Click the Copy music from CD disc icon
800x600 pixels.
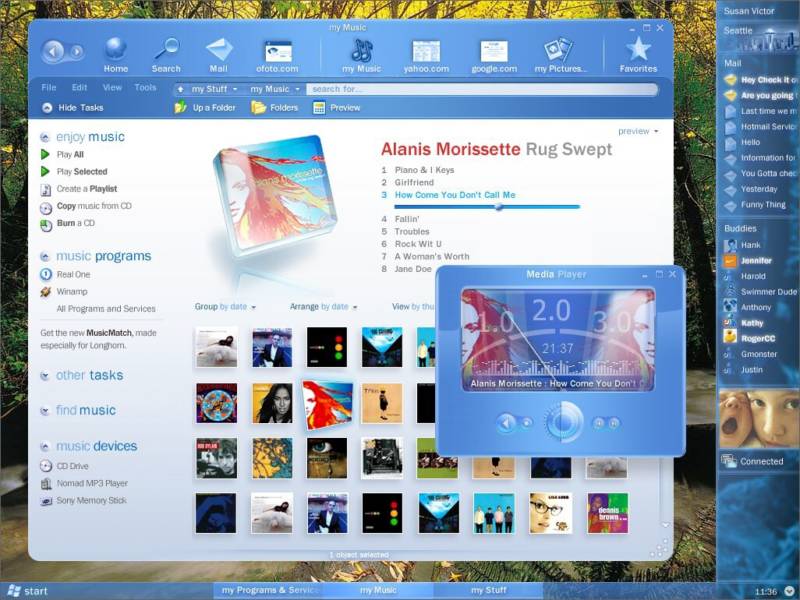(x=46, y=208)
